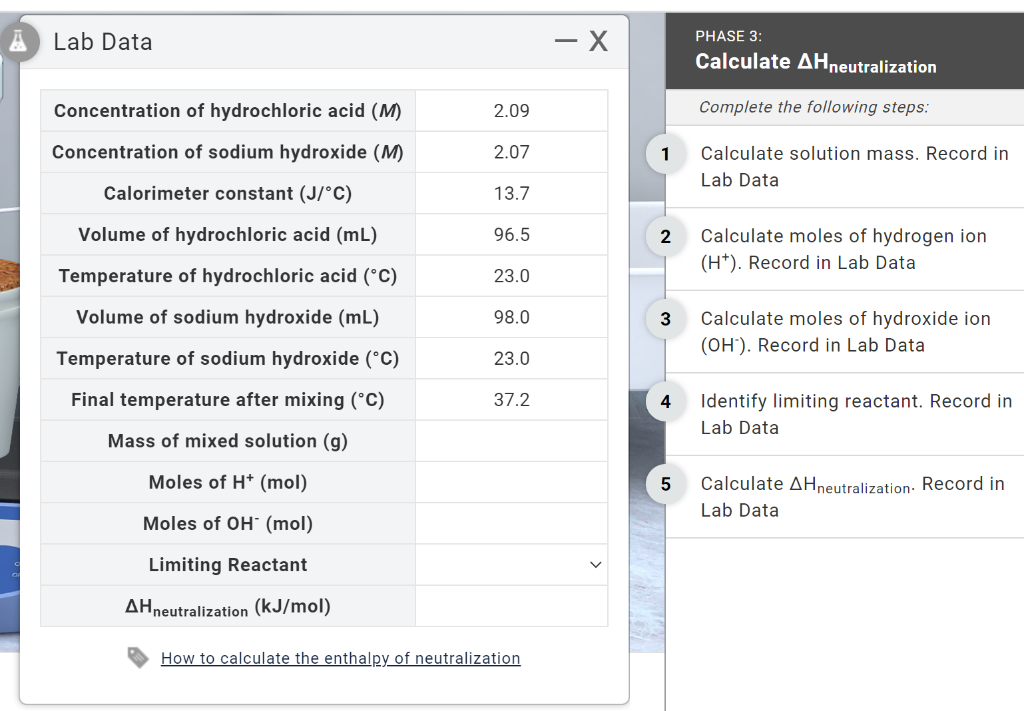Open the enthalpy of neutralization help link
The image size is (1024, 711).
tap(340, 658)
